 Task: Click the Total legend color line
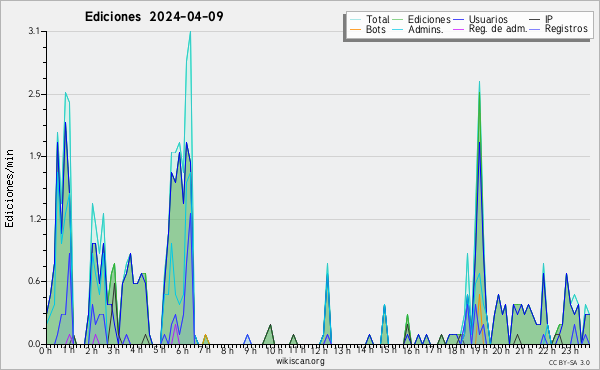355,20
